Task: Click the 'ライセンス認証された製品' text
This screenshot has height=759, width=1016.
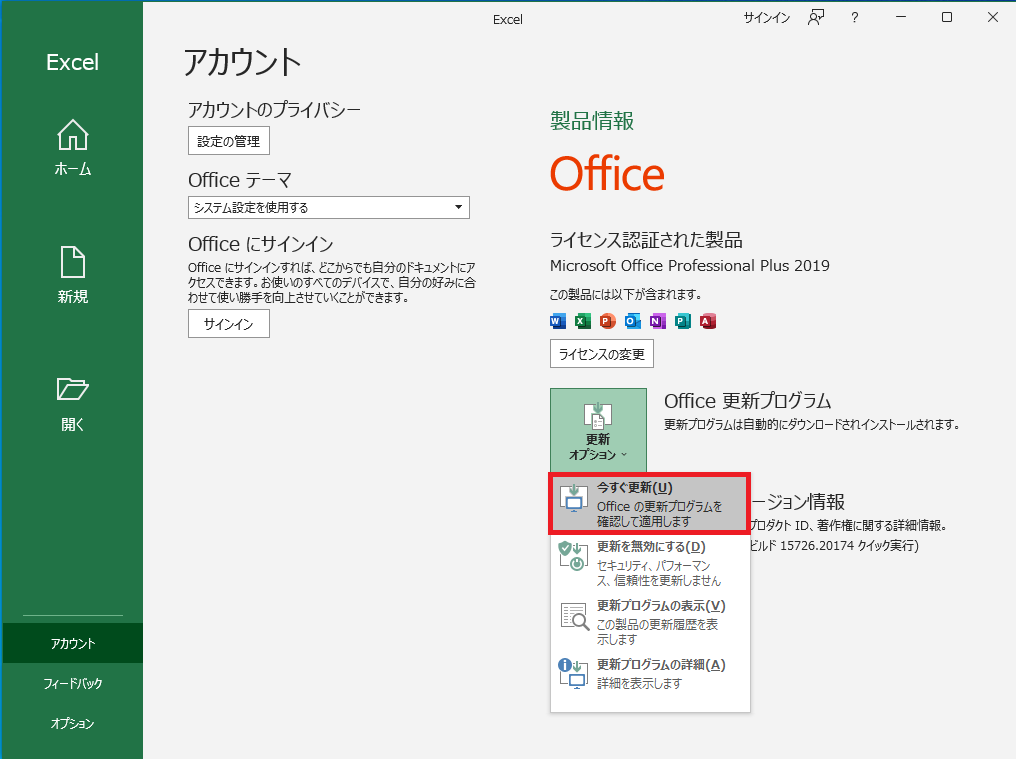Action: 646,240
